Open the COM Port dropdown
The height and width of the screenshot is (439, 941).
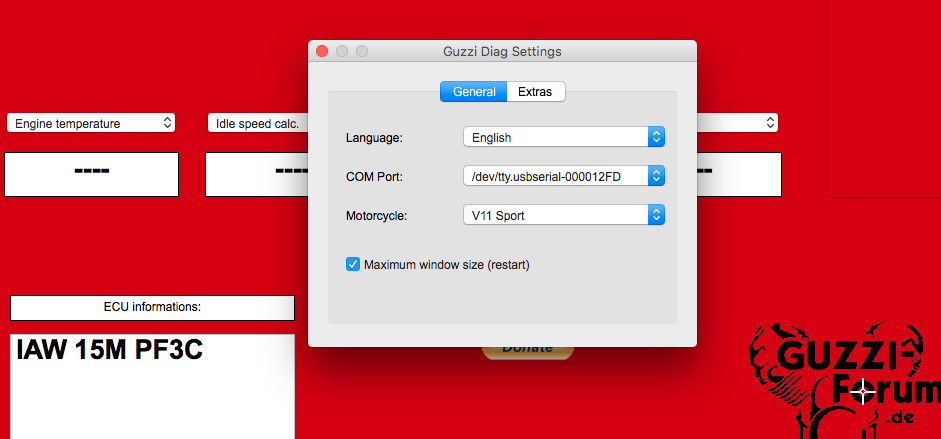(x=564, y=176)
